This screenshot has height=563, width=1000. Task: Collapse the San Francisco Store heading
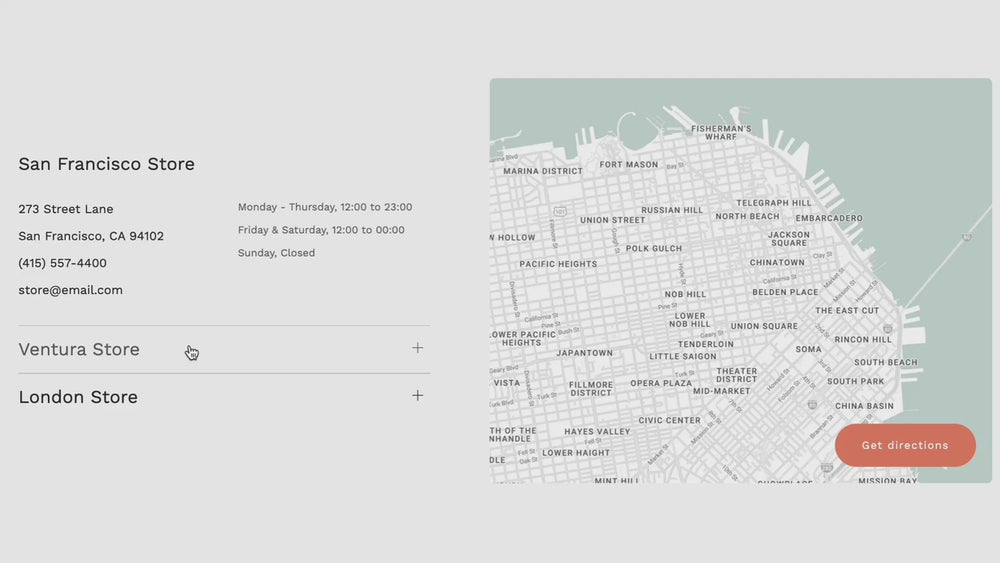106,164
